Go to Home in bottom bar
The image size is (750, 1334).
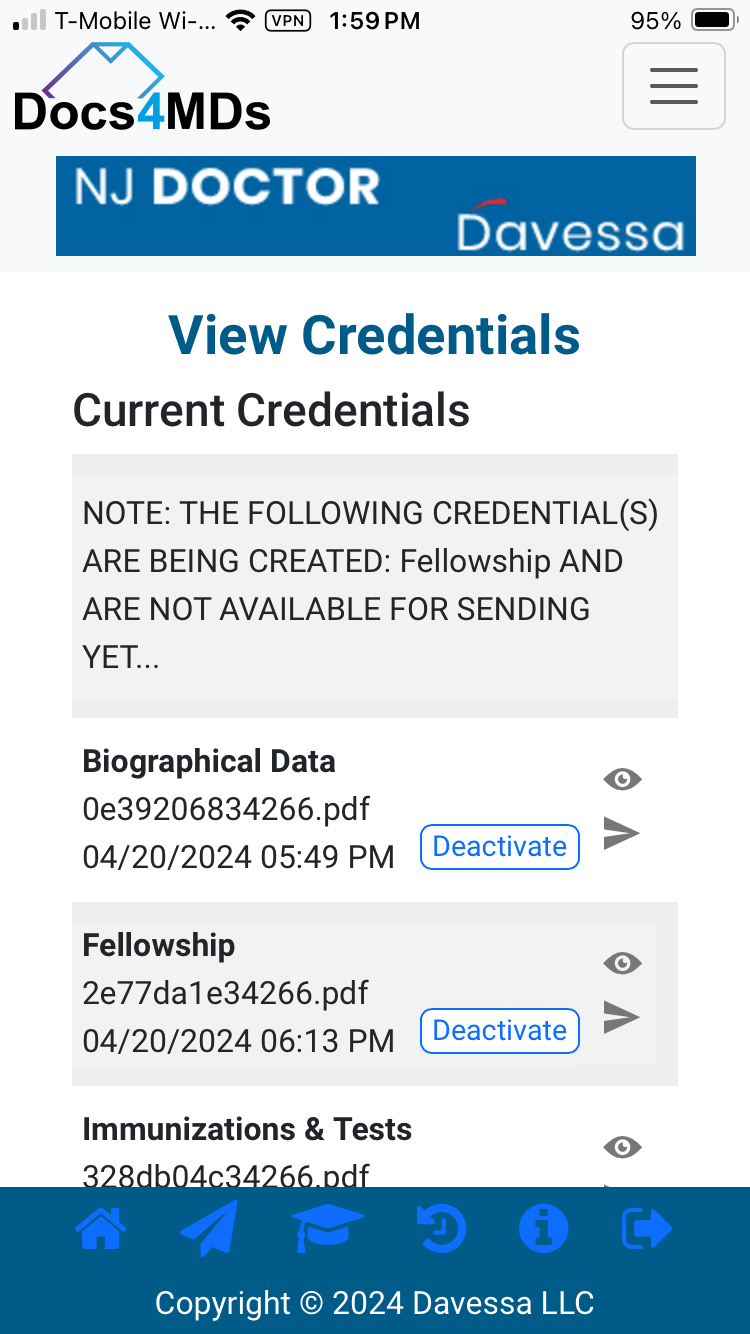(x=102, y=1229)
